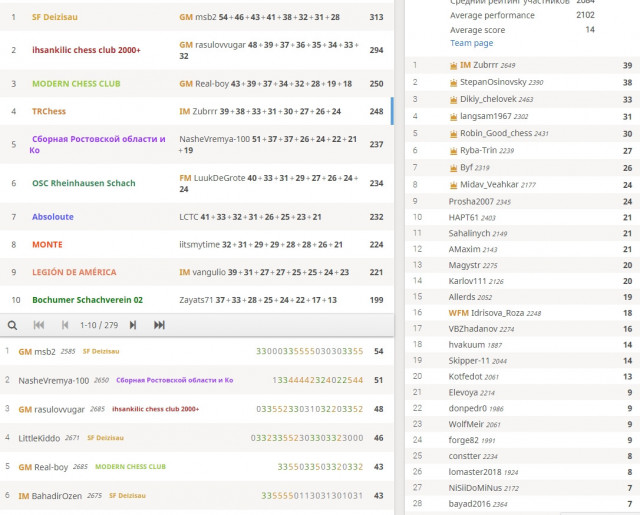Click LCTC leader in Absoloute row
Screen dimensions: 640x515
tap(189, 217)
